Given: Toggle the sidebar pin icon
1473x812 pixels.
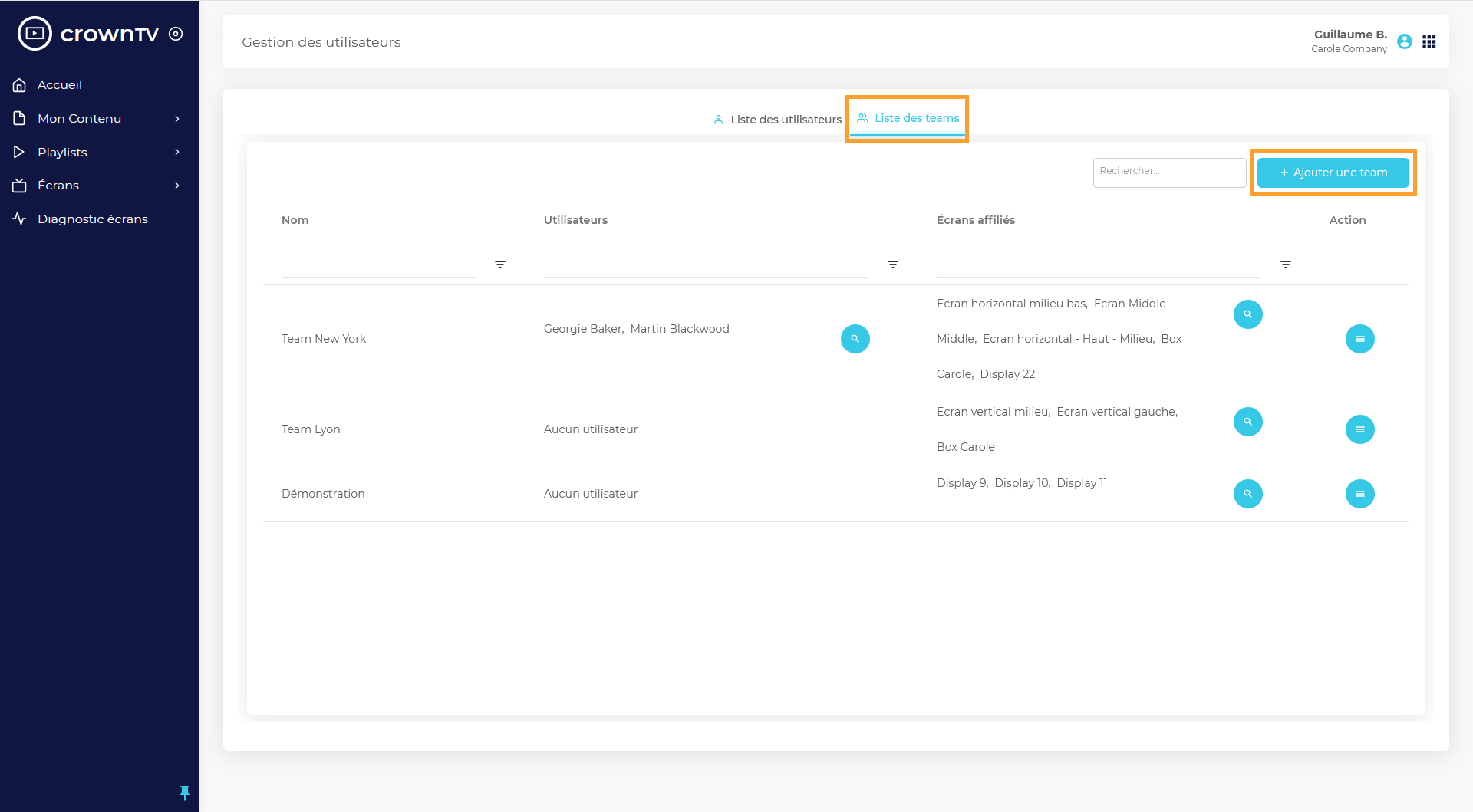Looking at the screenshot, I should click(x=185, y=793).
